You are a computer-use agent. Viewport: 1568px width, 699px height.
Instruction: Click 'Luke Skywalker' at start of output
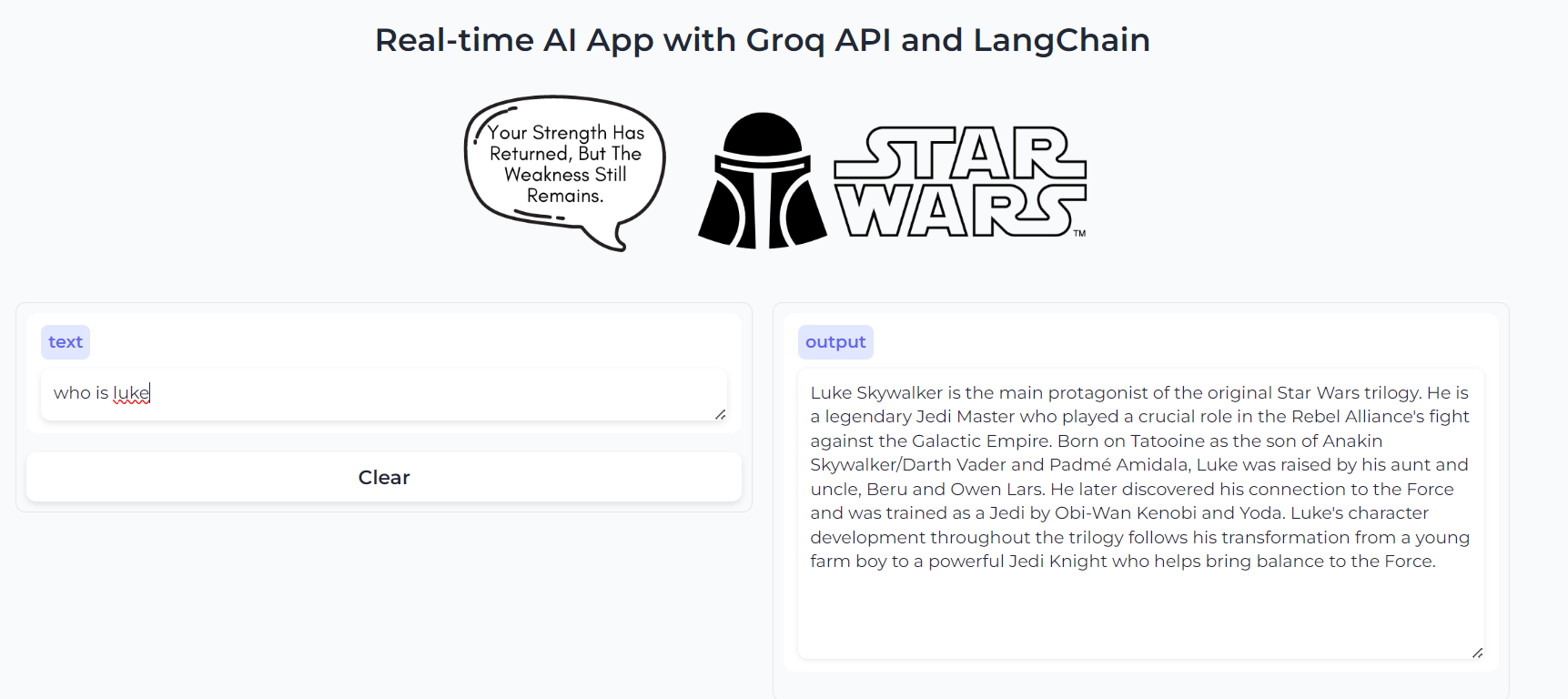point(876,393)
